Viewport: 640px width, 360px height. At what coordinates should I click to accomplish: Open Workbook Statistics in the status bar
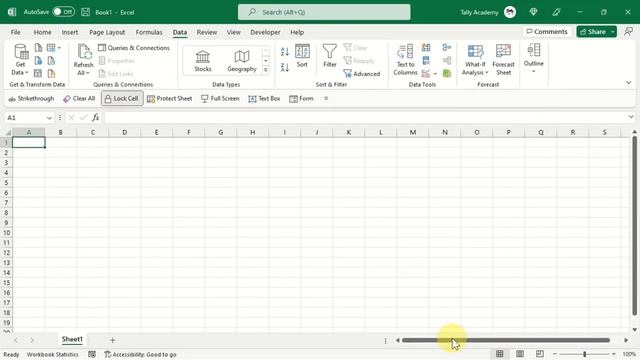pyautogui.click(x=52, y=354)
